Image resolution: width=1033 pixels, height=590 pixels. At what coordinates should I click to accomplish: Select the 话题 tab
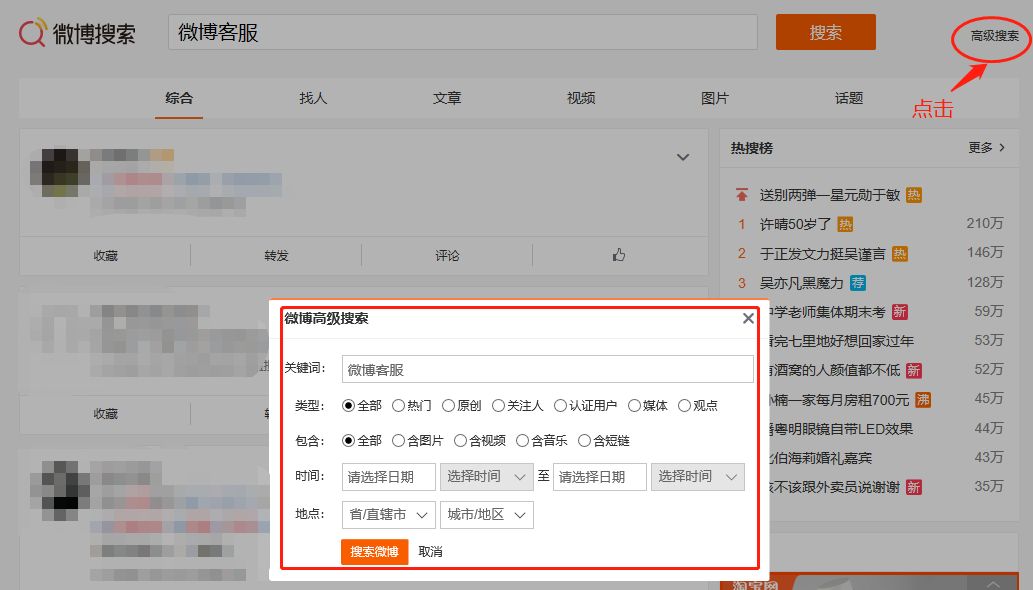coord(849,98)
